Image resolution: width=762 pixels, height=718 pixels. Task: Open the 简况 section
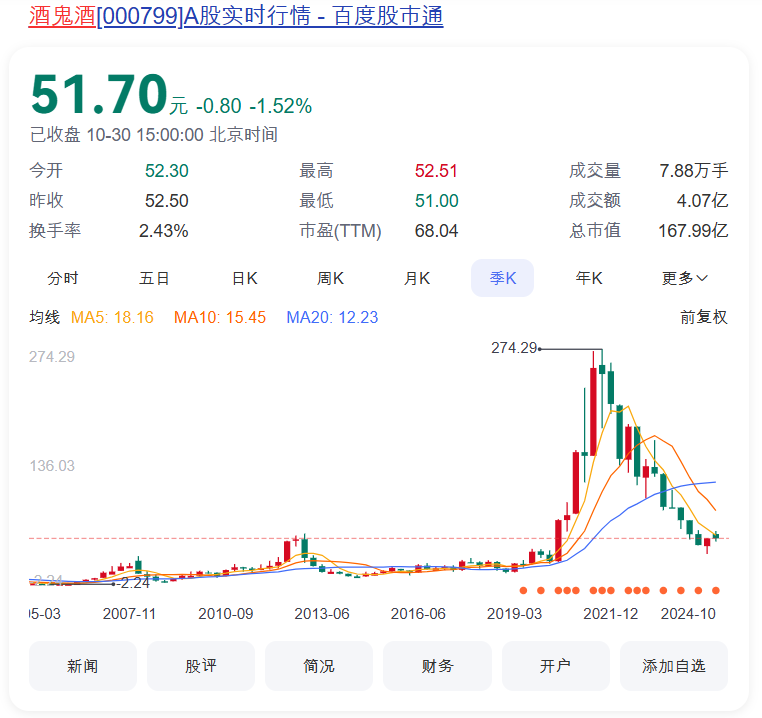[x=319, y=665]
